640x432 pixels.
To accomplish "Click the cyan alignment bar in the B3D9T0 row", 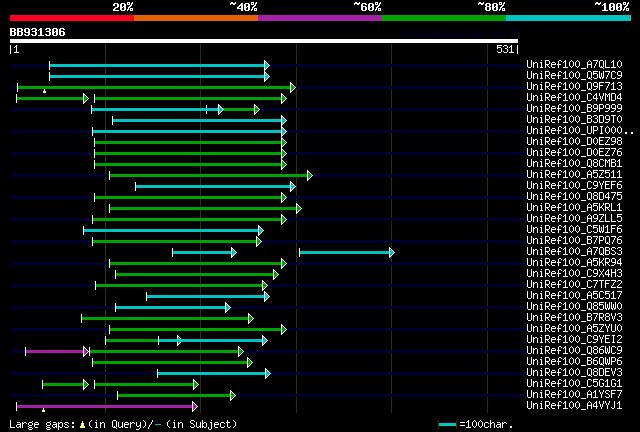I will pos(200,120).
